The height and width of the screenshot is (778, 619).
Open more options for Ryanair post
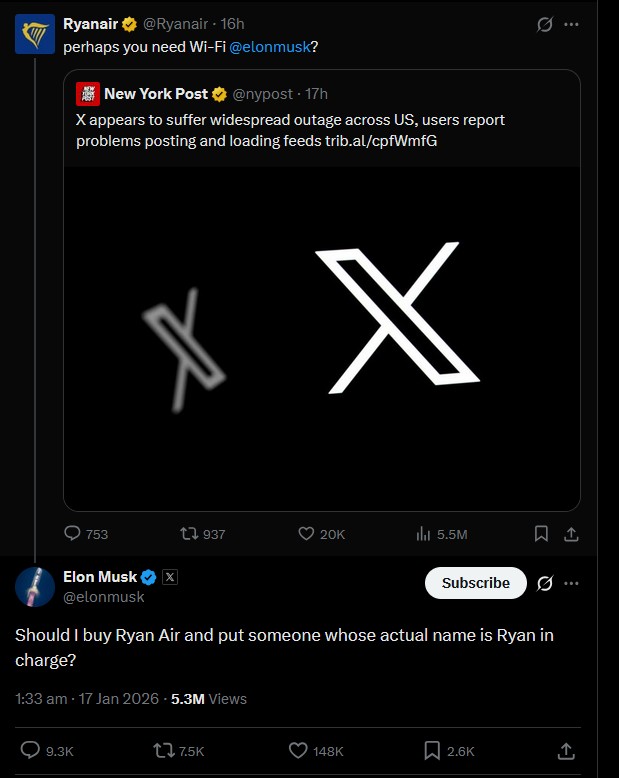[x=572, y=24]
